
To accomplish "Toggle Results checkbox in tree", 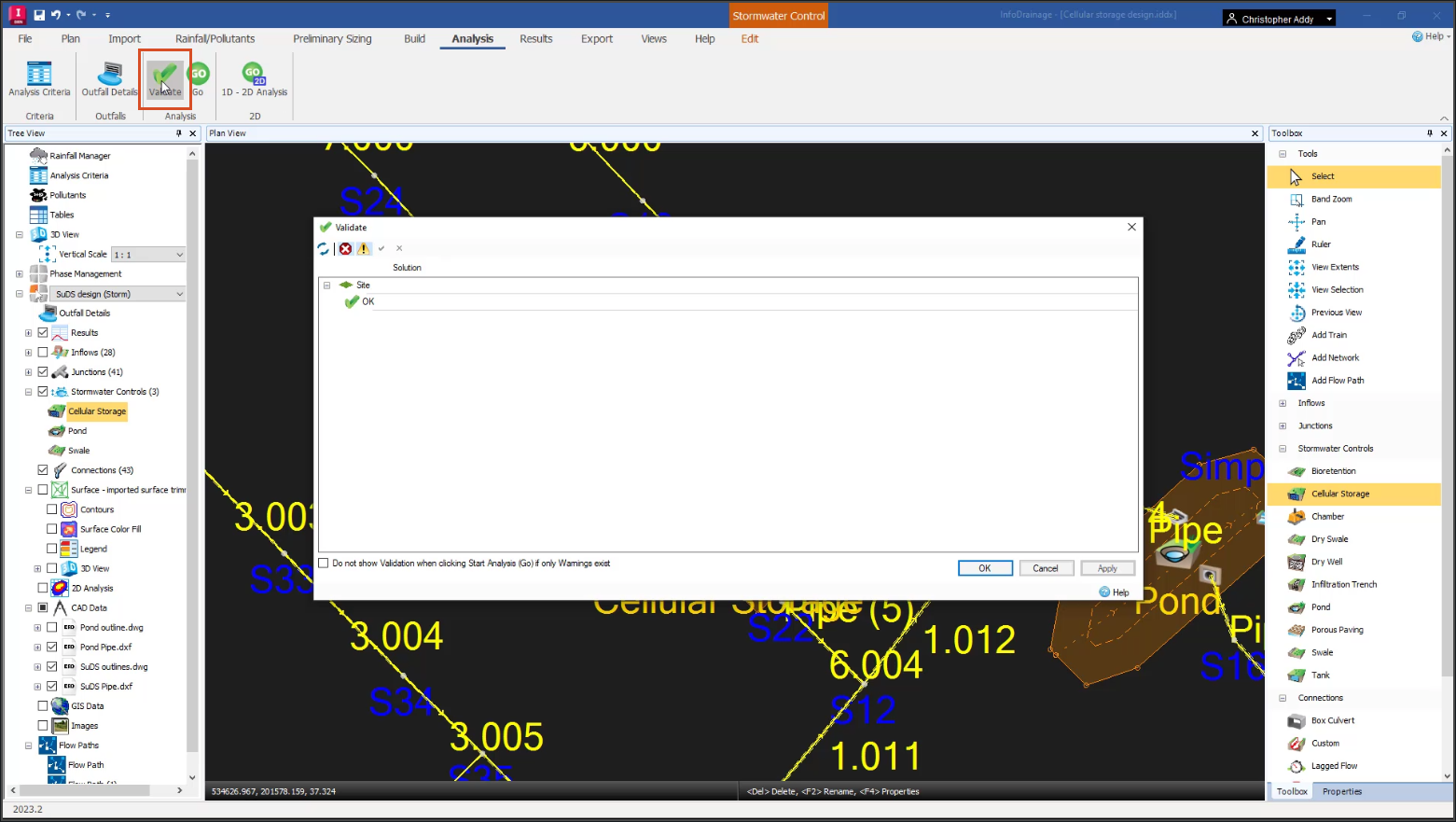I will tap(43, 333).
